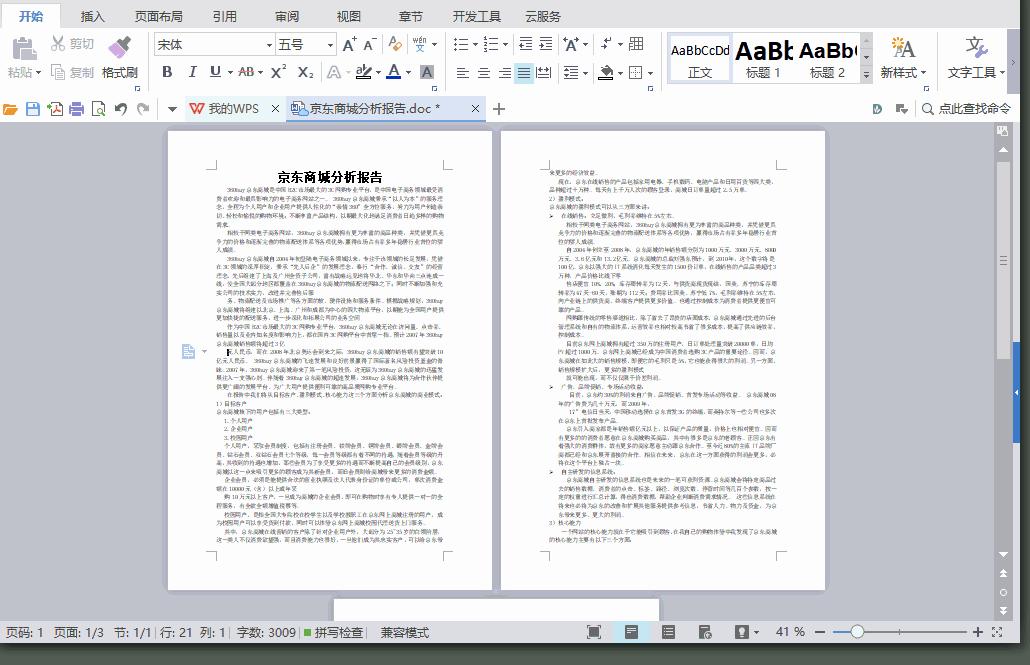Image resolution: width=1030 pixels, height=665 pixels.
Task: Click the Undo arrow
Action: coord(121,108)
